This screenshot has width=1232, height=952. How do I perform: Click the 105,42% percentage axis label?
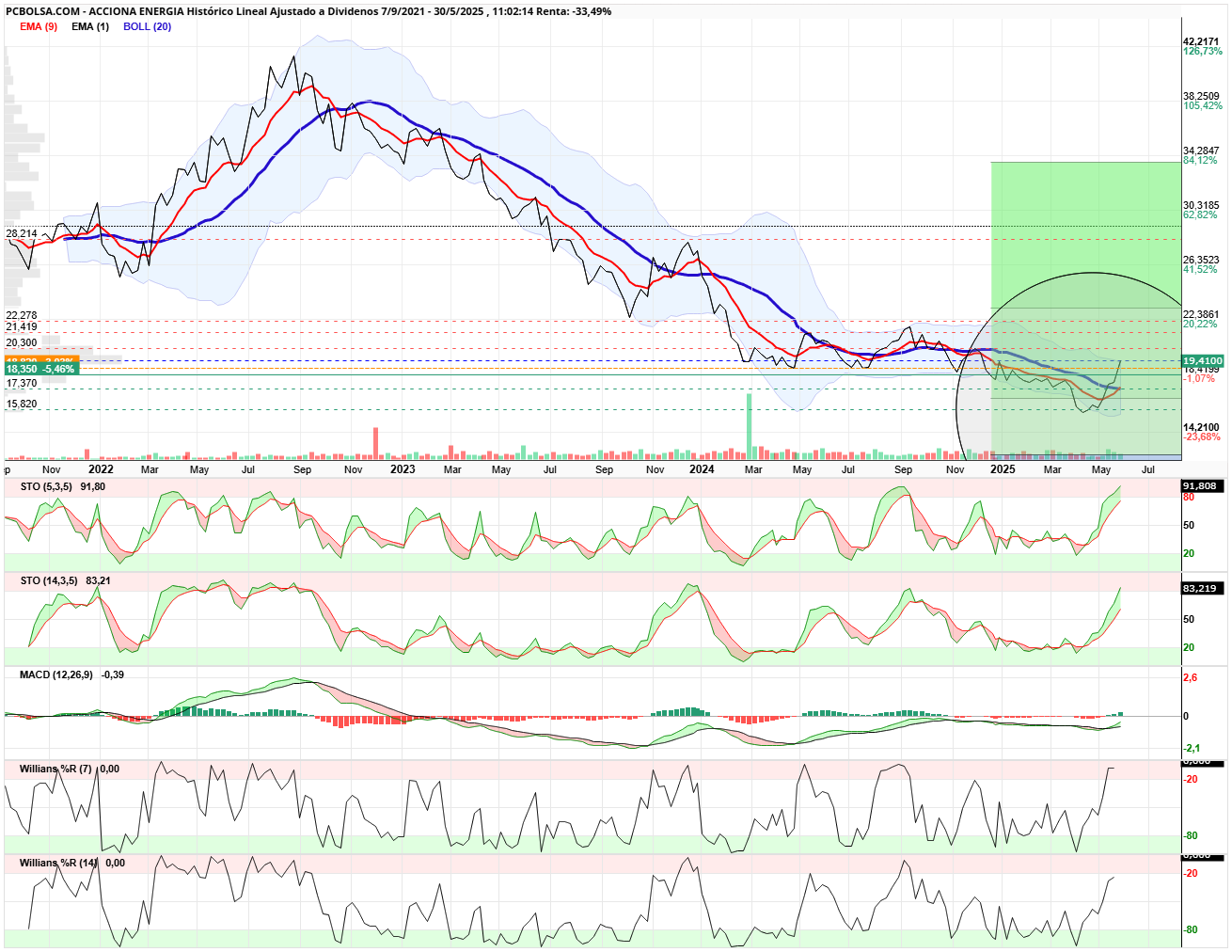(1203, 105)
